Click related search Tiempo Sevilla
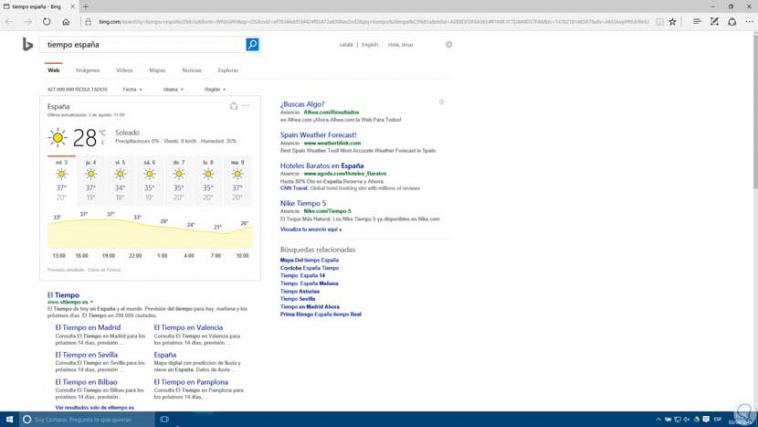758x427 pixels. tap(298, 299)
